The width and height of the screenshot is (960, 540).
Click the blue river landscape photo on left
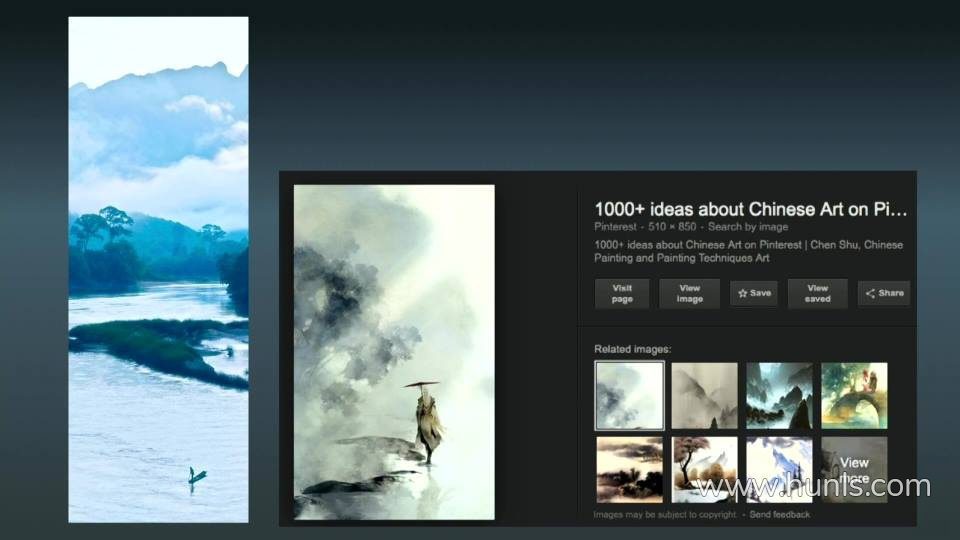pos(159,269)
